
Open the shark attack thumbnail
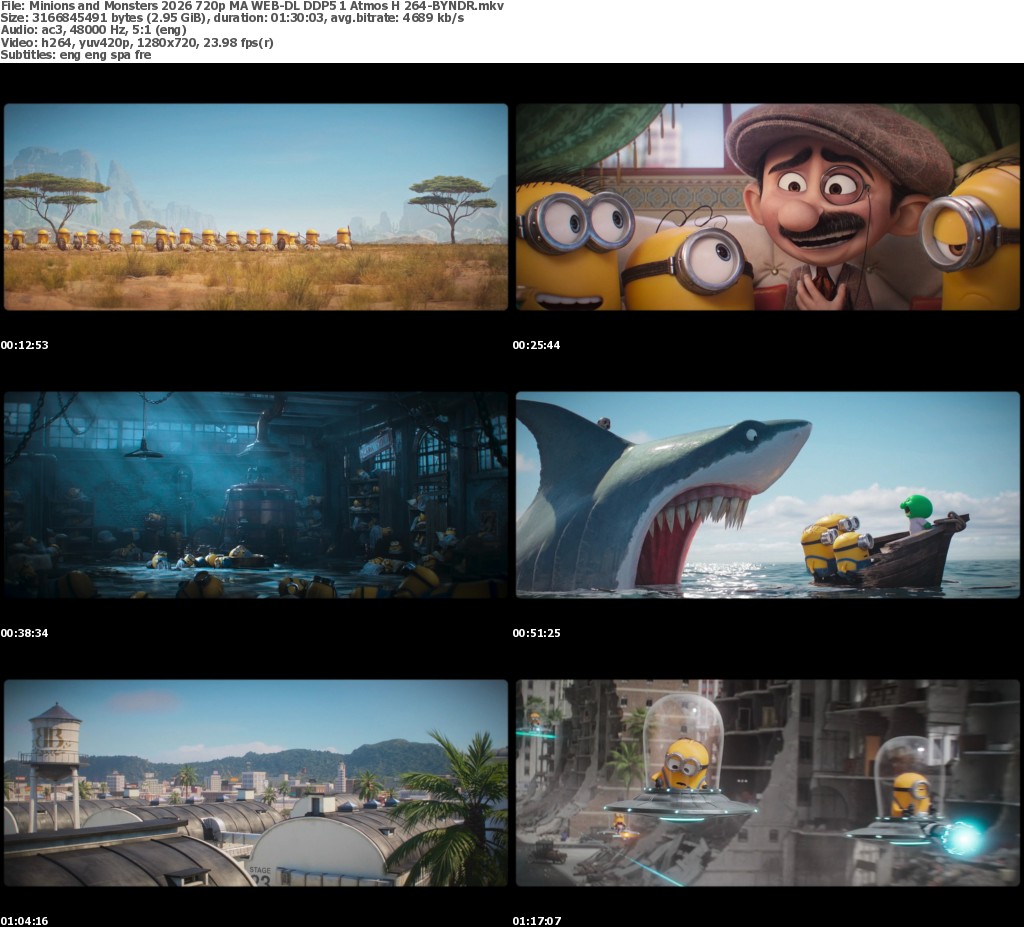tap(768, 495)
